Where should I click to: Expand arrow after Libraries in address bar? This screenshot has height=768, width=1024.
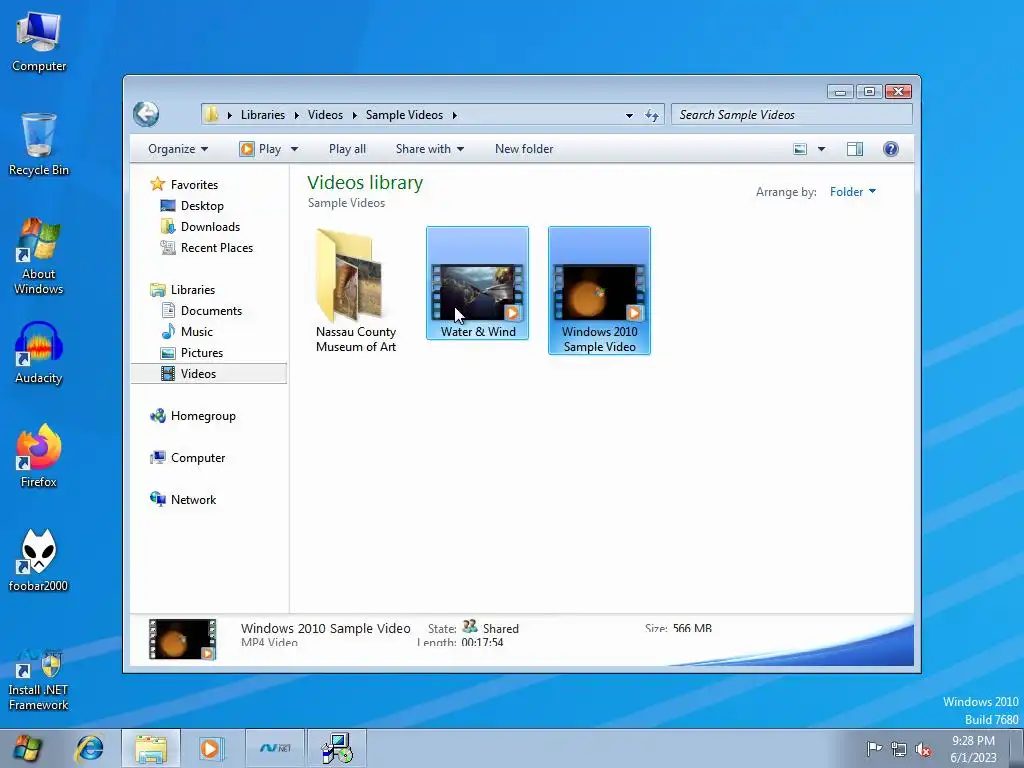coord(296,116)
